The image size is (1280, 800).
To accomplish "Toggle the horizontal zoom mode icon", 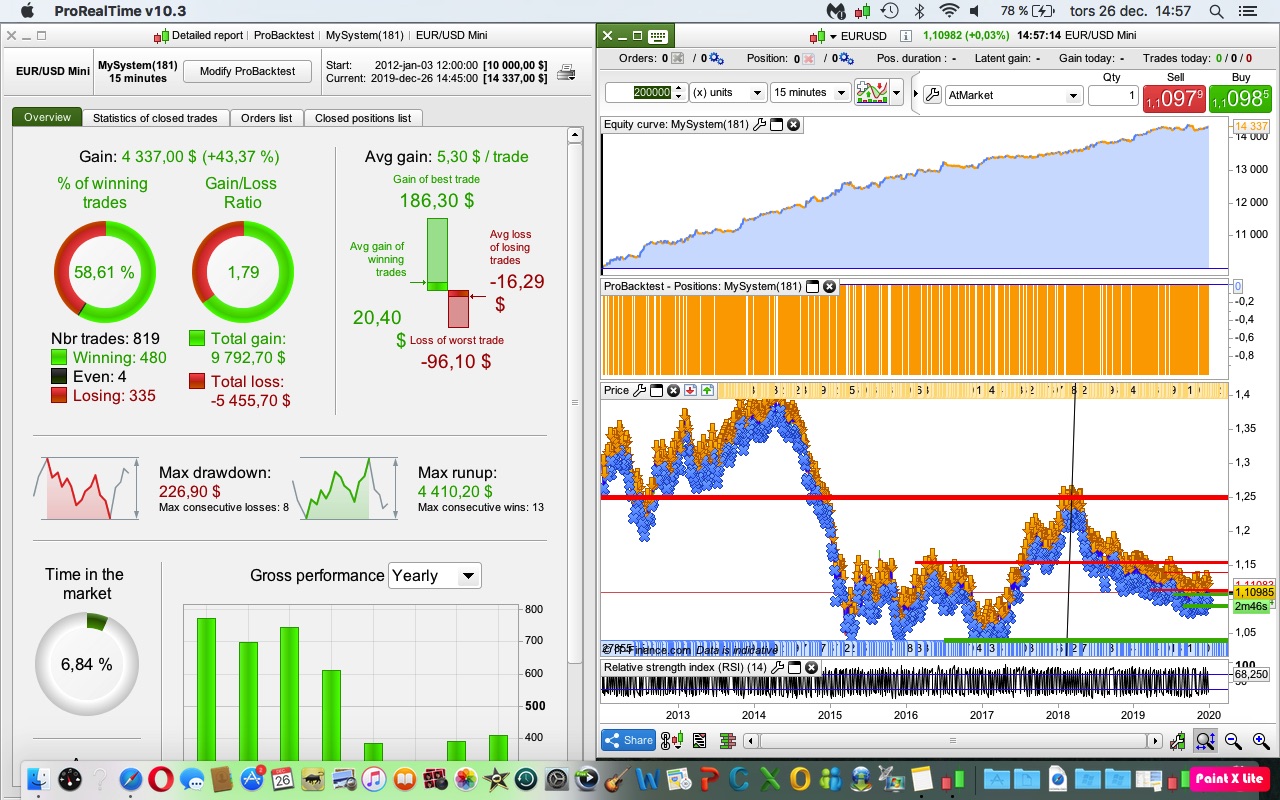I will click(1205, 741).
